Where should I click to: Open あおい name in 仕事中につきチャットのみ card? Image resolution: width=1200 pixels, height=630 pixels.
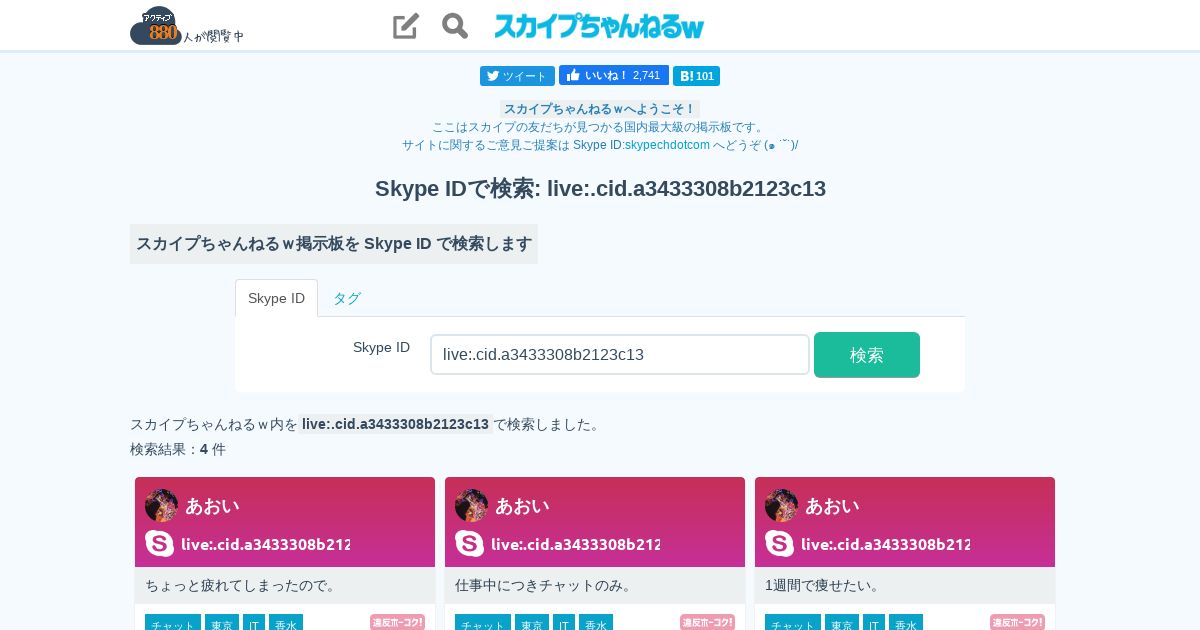click(522, 506)
